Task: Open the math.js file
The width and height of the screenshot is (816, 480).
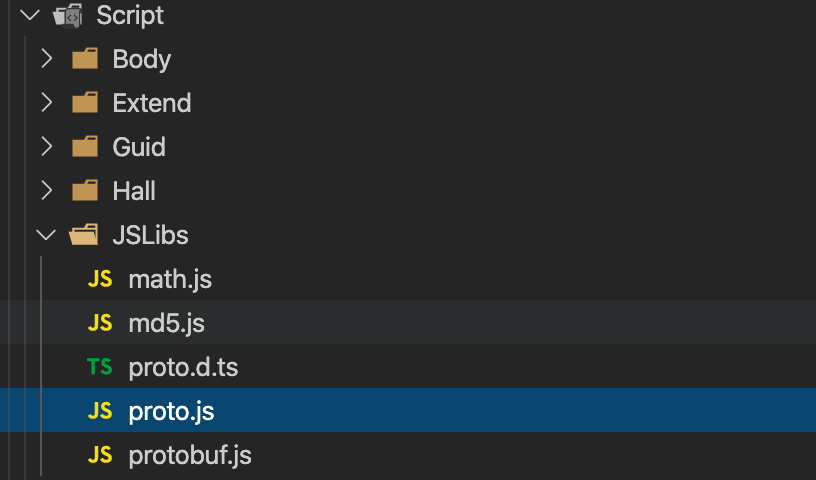Action: pyautogui.click(x=170, y=280)
